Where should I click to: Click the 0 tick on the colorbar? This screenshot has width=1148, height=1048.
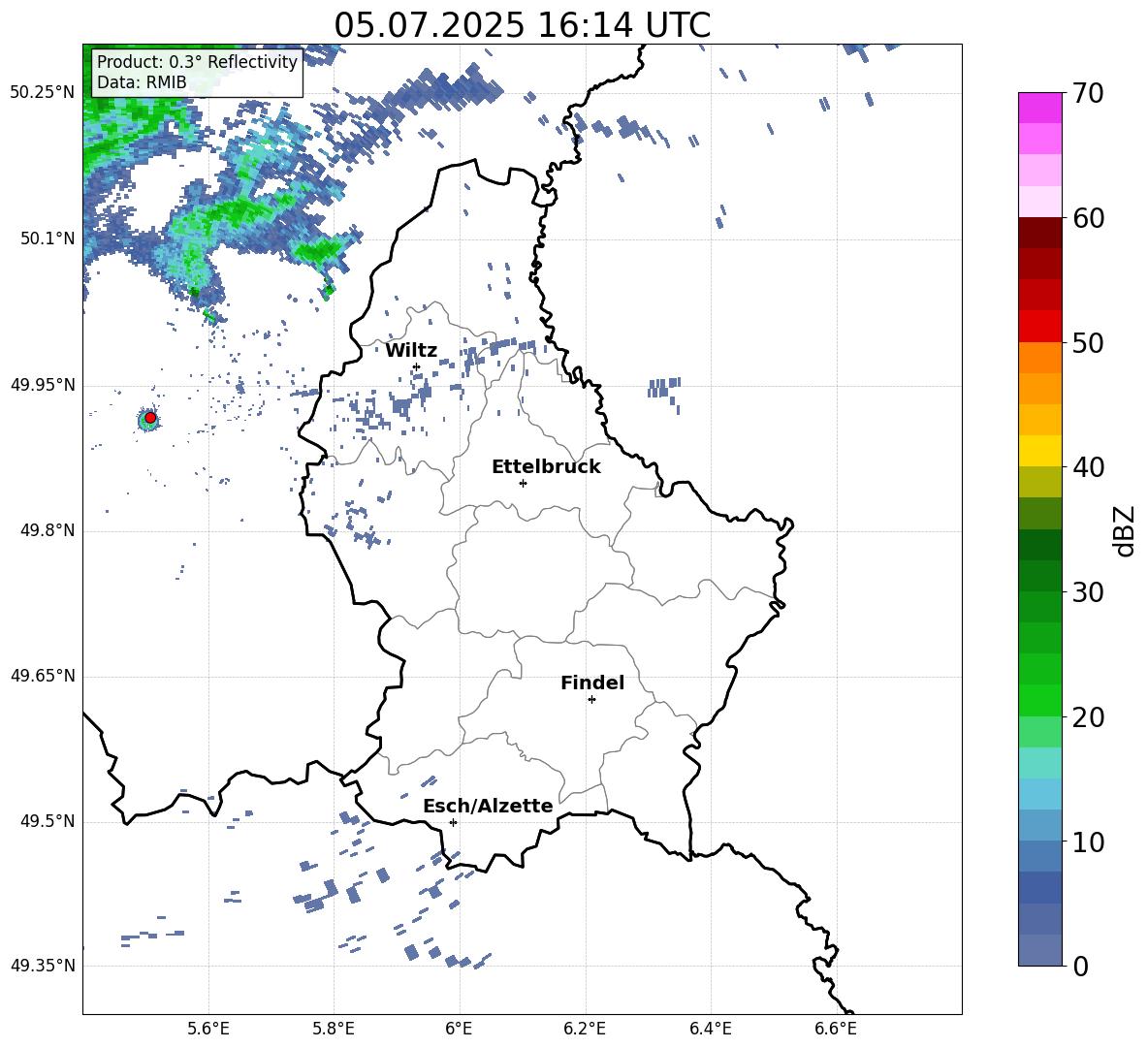1080,966
